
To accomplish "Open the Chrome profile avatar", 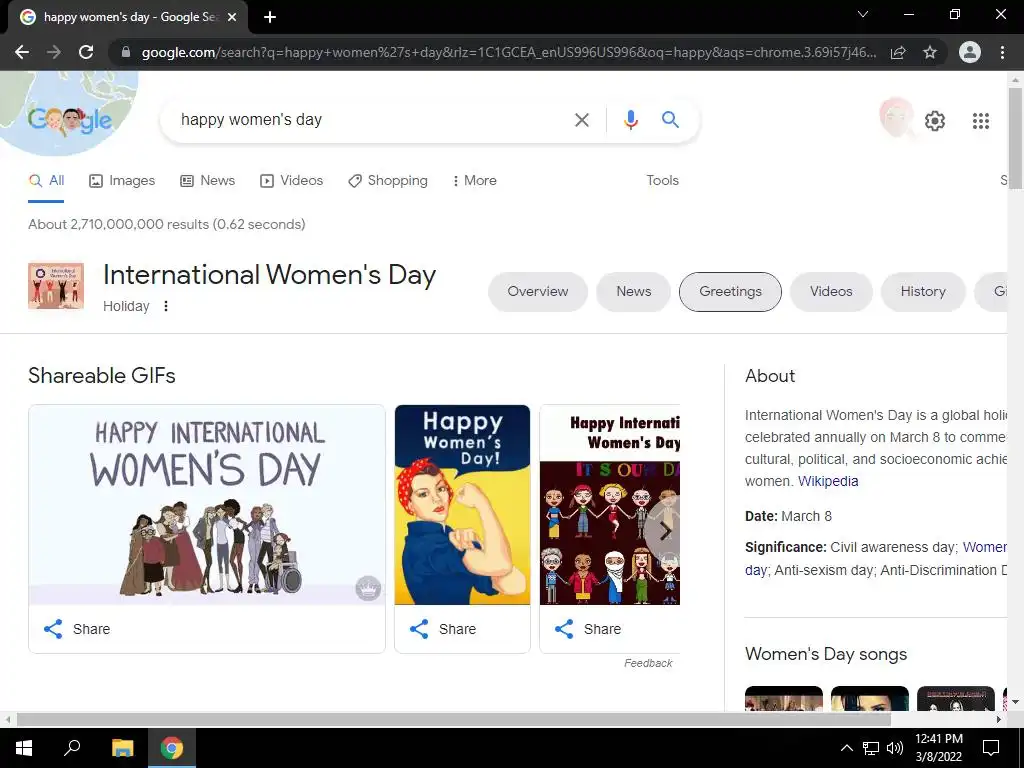I will 970,52.
